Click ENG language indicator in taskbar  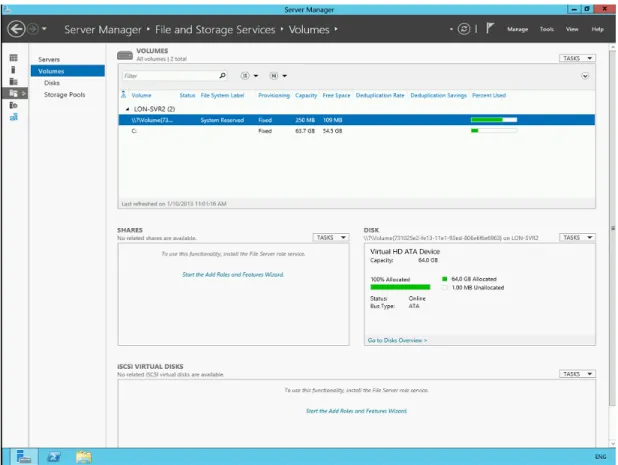600,457
